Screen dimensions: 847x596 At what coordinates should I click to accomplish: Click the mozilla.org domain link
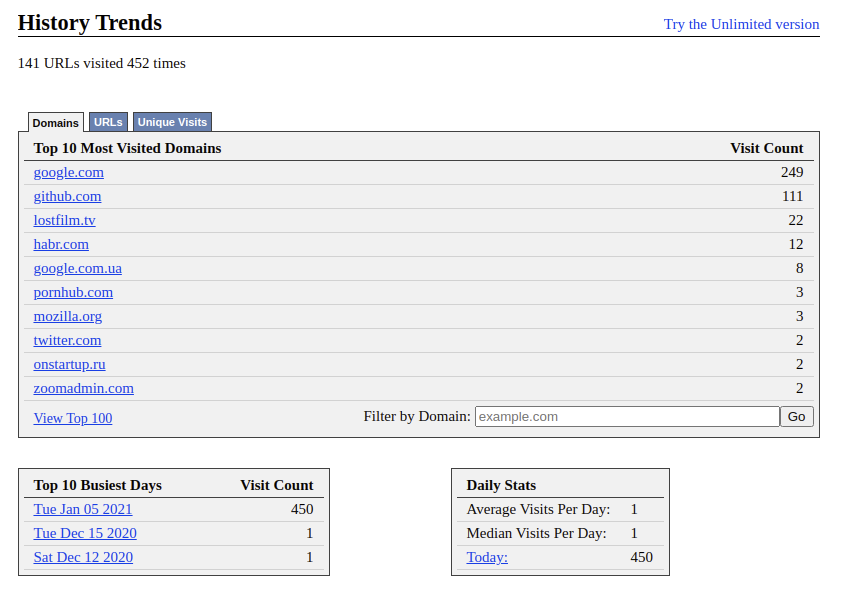coord(67,316)
